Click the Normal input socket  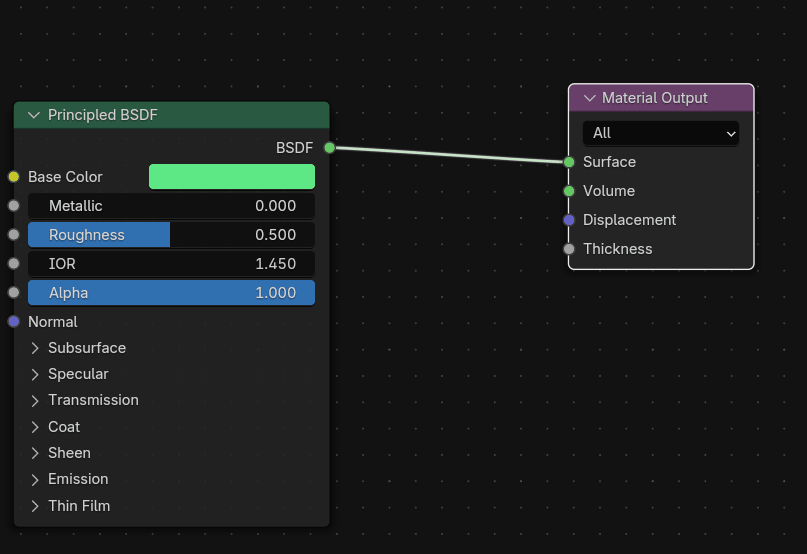[x=14, y=322]
